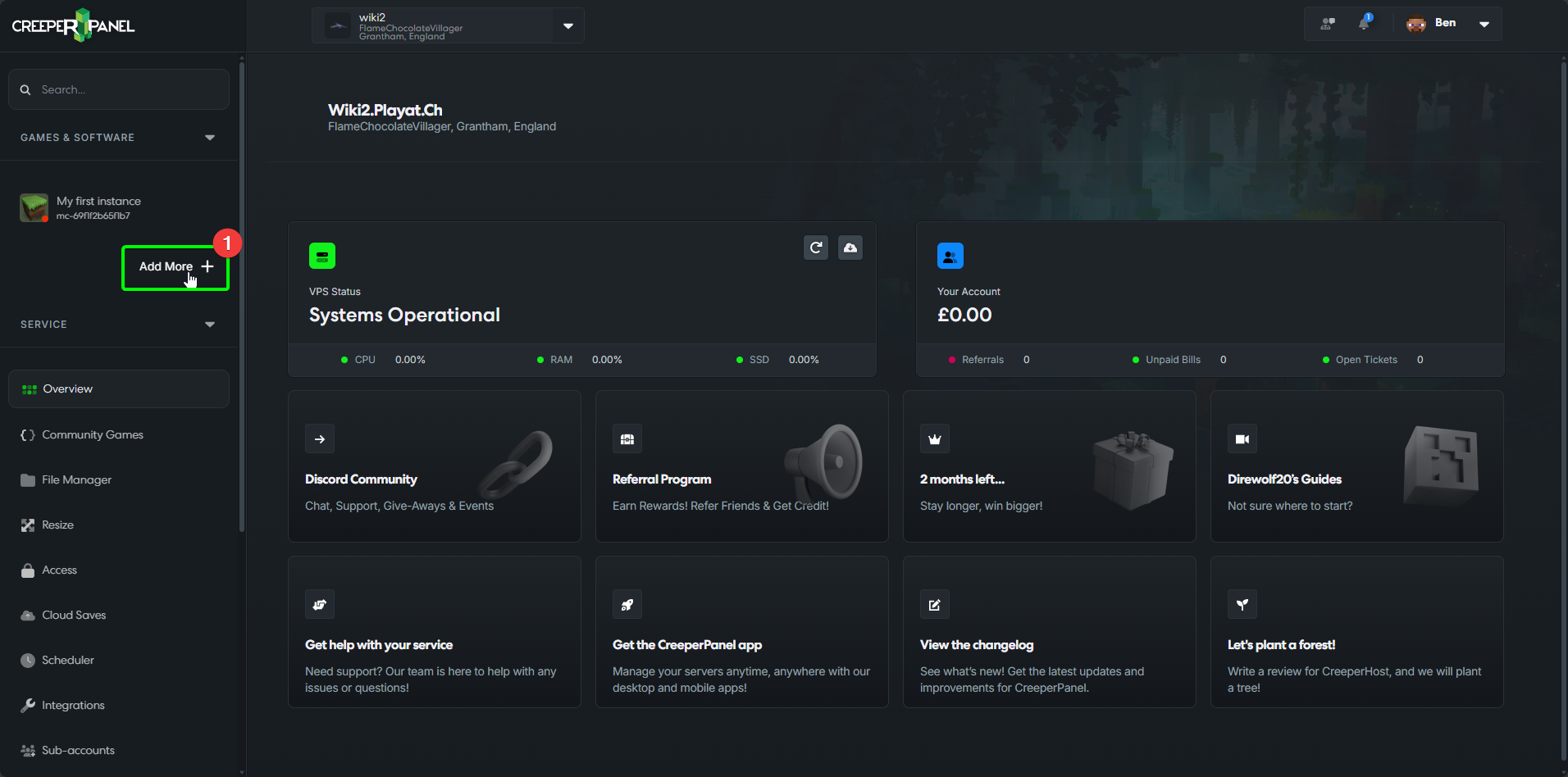Screen dimensions: 1568x777
Task: Click the Add More button
Action: (175, 267)
